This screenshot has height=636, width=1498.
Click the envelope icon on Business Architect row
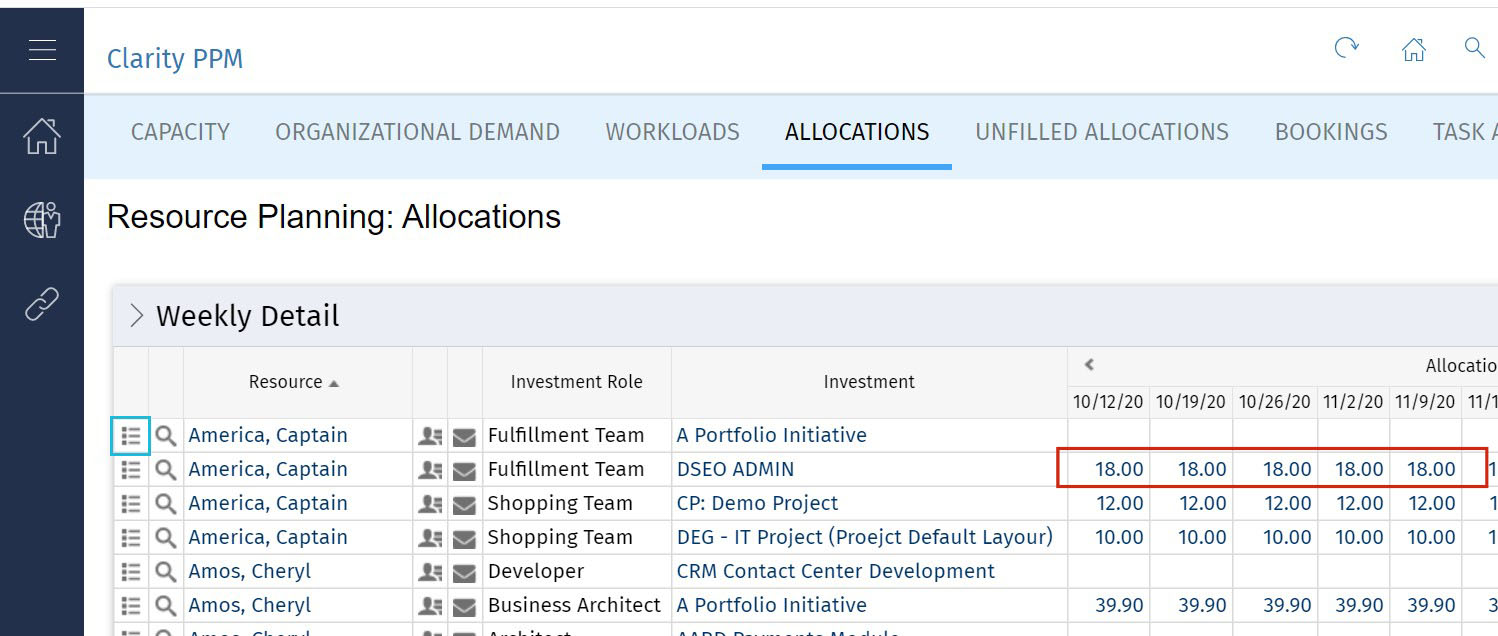tap(464, 606)
